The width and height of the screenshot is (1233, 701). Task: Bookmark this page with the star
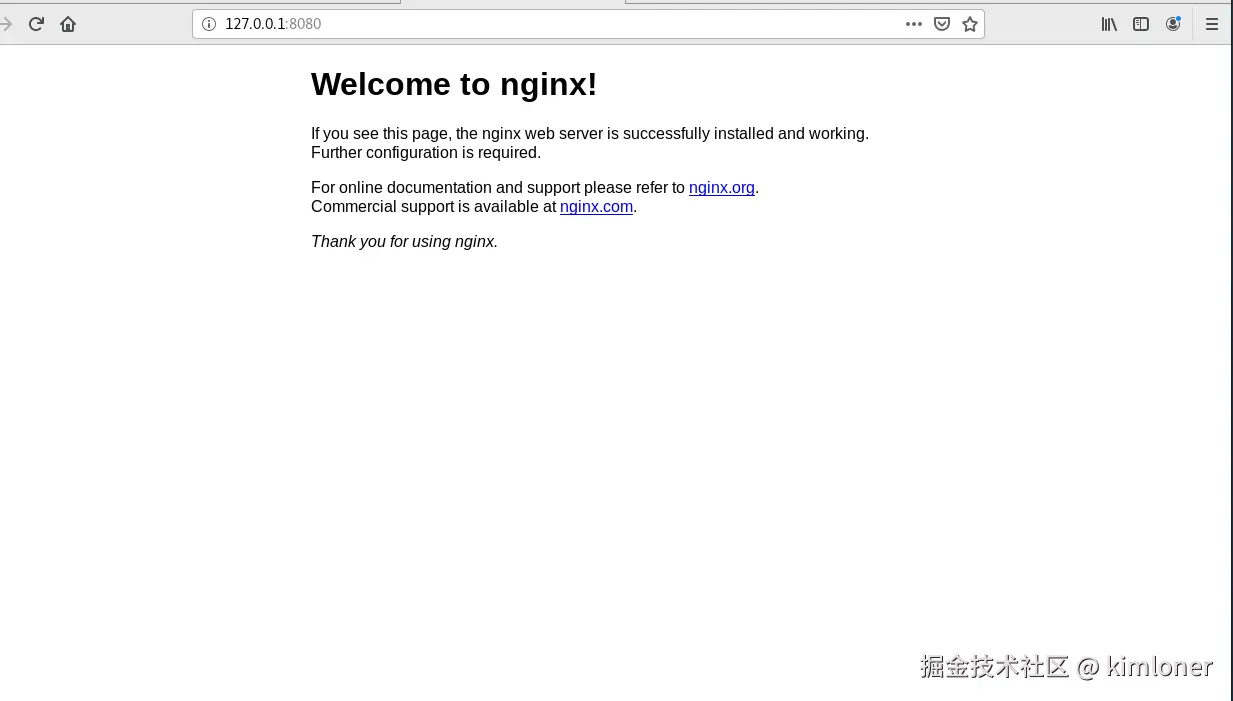click(x=970, y=24)
